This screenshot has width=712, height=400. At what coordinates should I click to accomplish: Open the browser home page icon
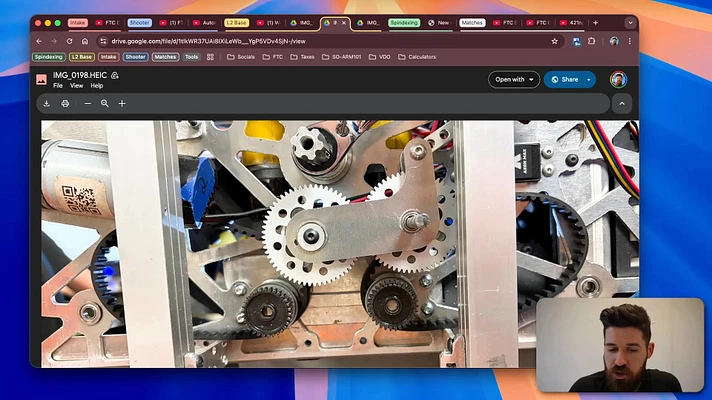[x=85, y=41]
